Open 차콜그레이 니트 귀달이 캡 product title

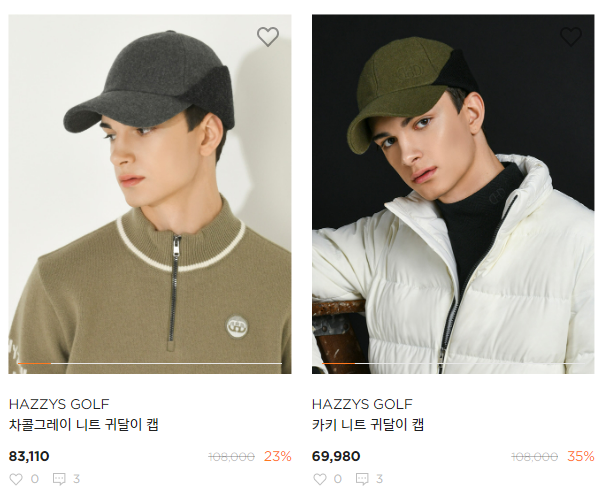[83, 425]
